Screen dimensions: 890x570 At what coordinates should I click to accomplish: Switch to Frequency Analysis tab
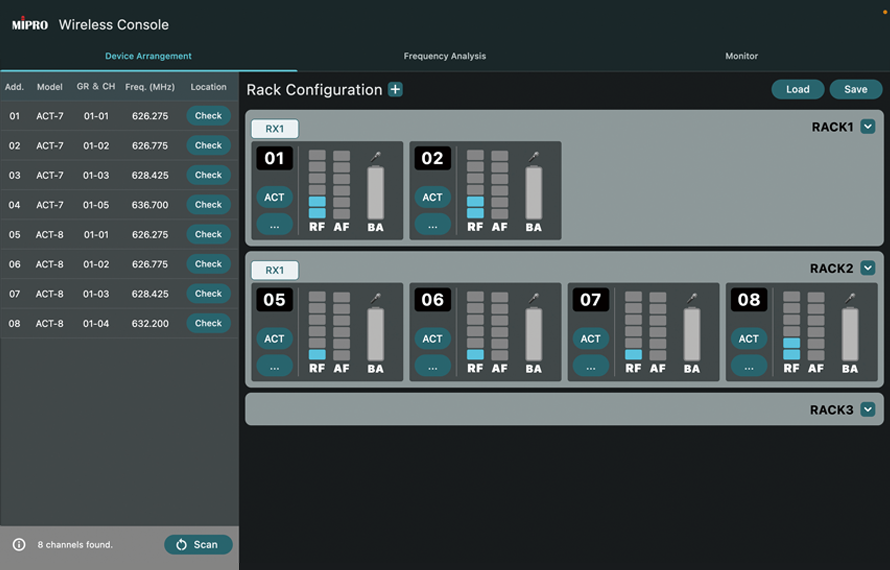tap(444, 56)
